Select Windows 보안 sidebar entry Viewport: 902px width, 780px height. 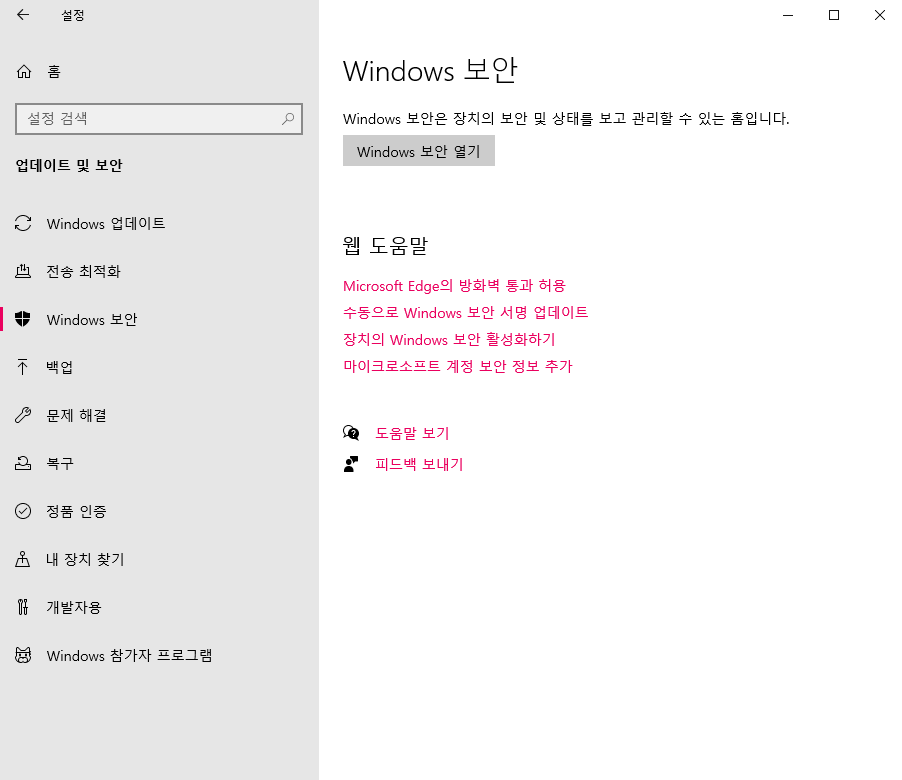pyautogui.click(x=159, y=319)
